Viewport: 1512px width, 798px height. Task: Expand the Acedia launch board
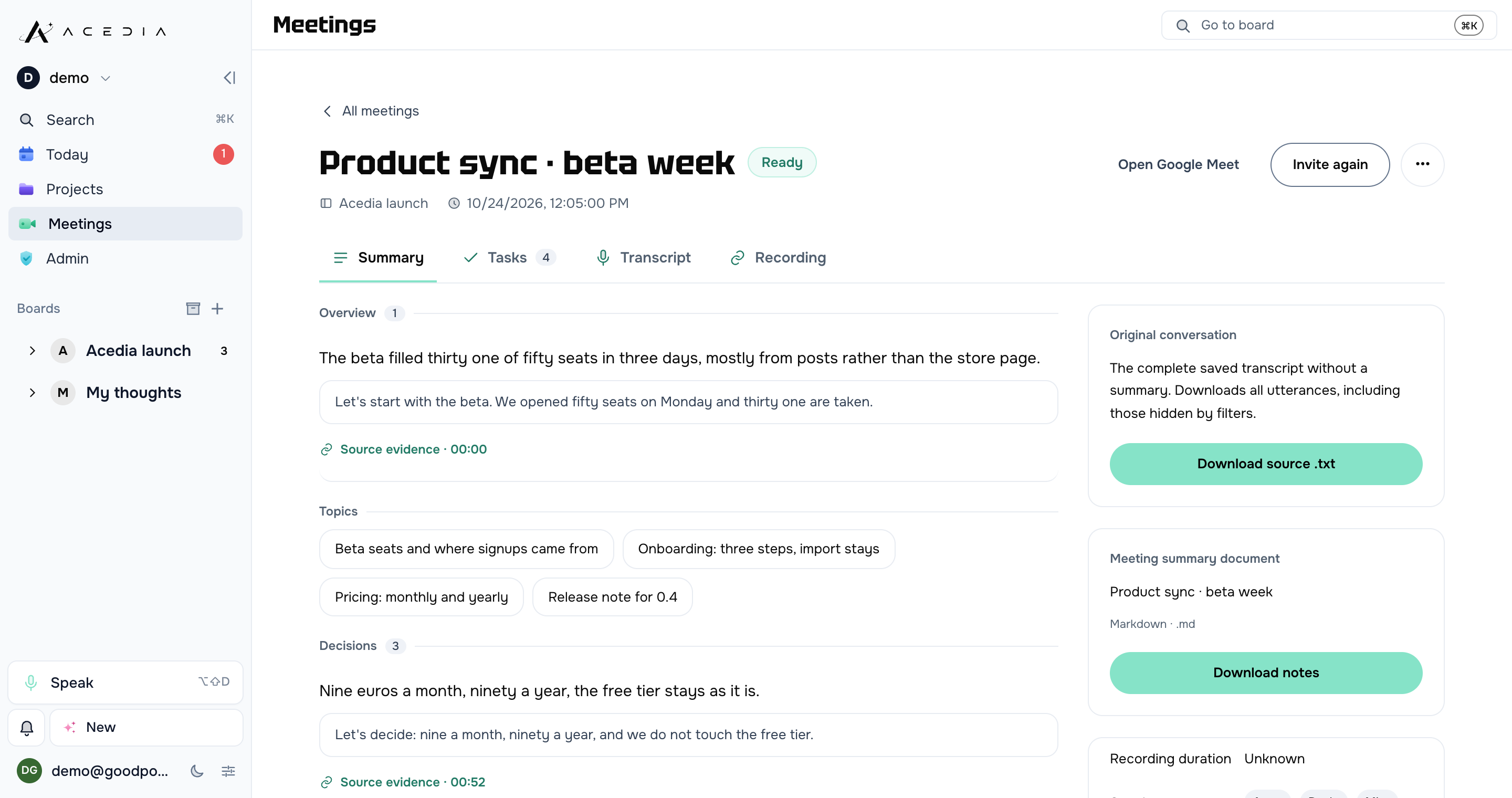click(32, 351)
